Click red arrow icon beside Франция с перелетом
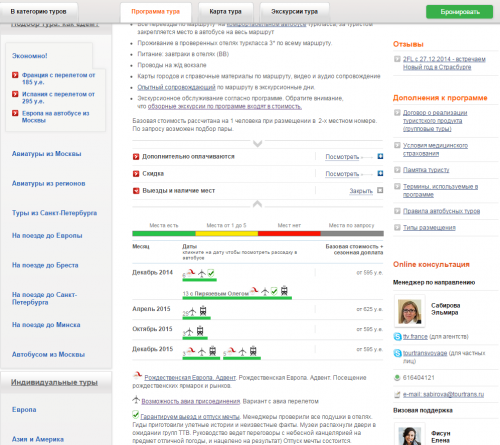 tap(15, 75)
